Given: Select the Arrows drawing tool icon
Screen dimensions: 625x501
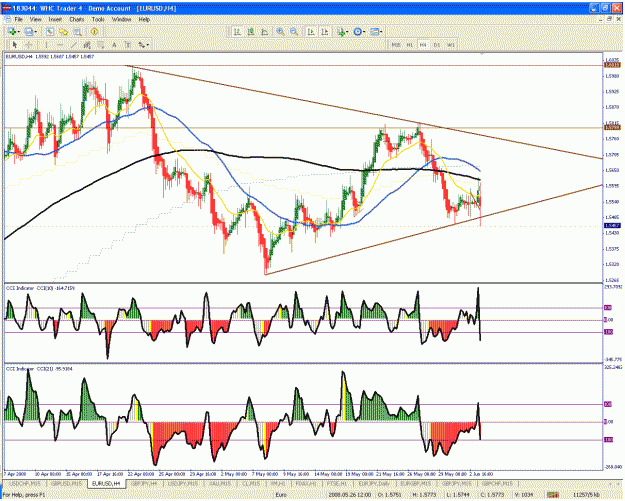Looking at the screenshot, I should click(x=141, y=45).
